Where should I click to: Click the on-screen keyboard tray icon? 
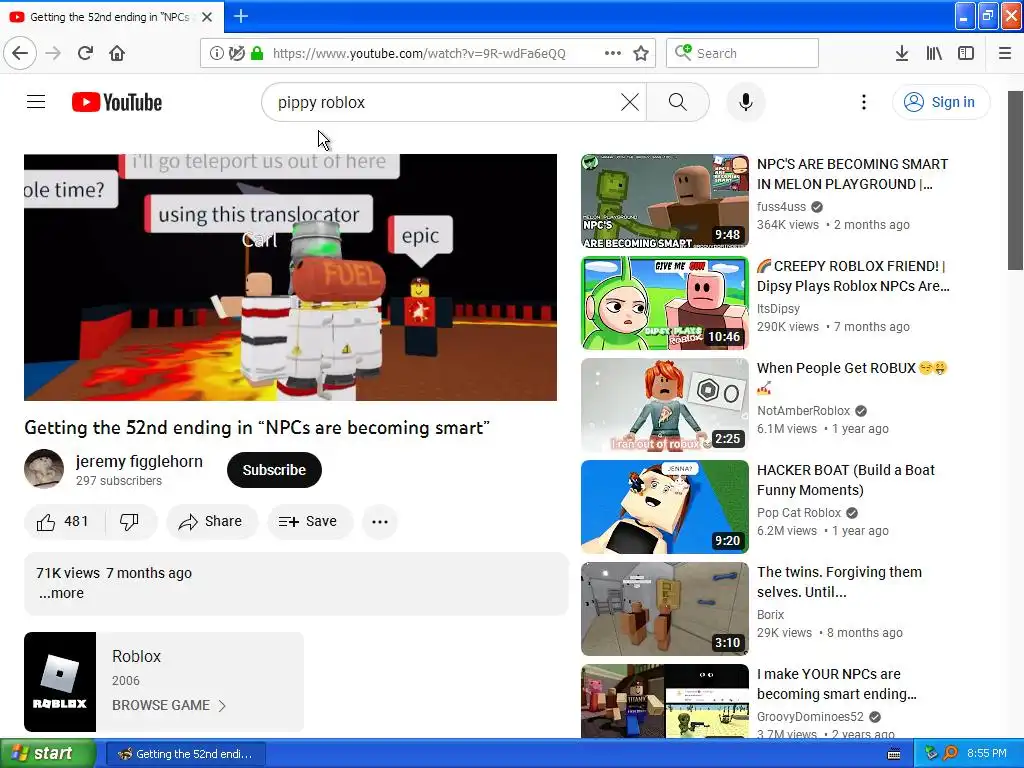(894, 754)
